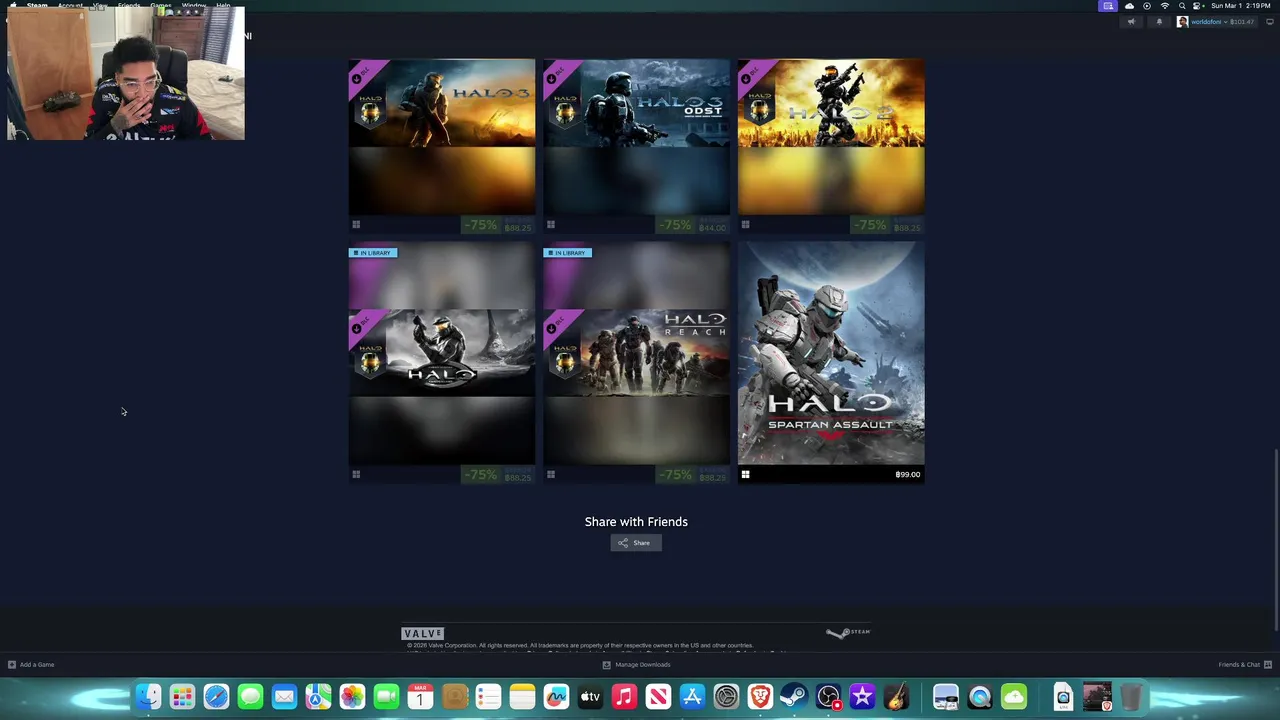This screenshot has height=720, width=1280.
Task: Click the purple screen-sharing menu bar icon
Action: 1107,6
